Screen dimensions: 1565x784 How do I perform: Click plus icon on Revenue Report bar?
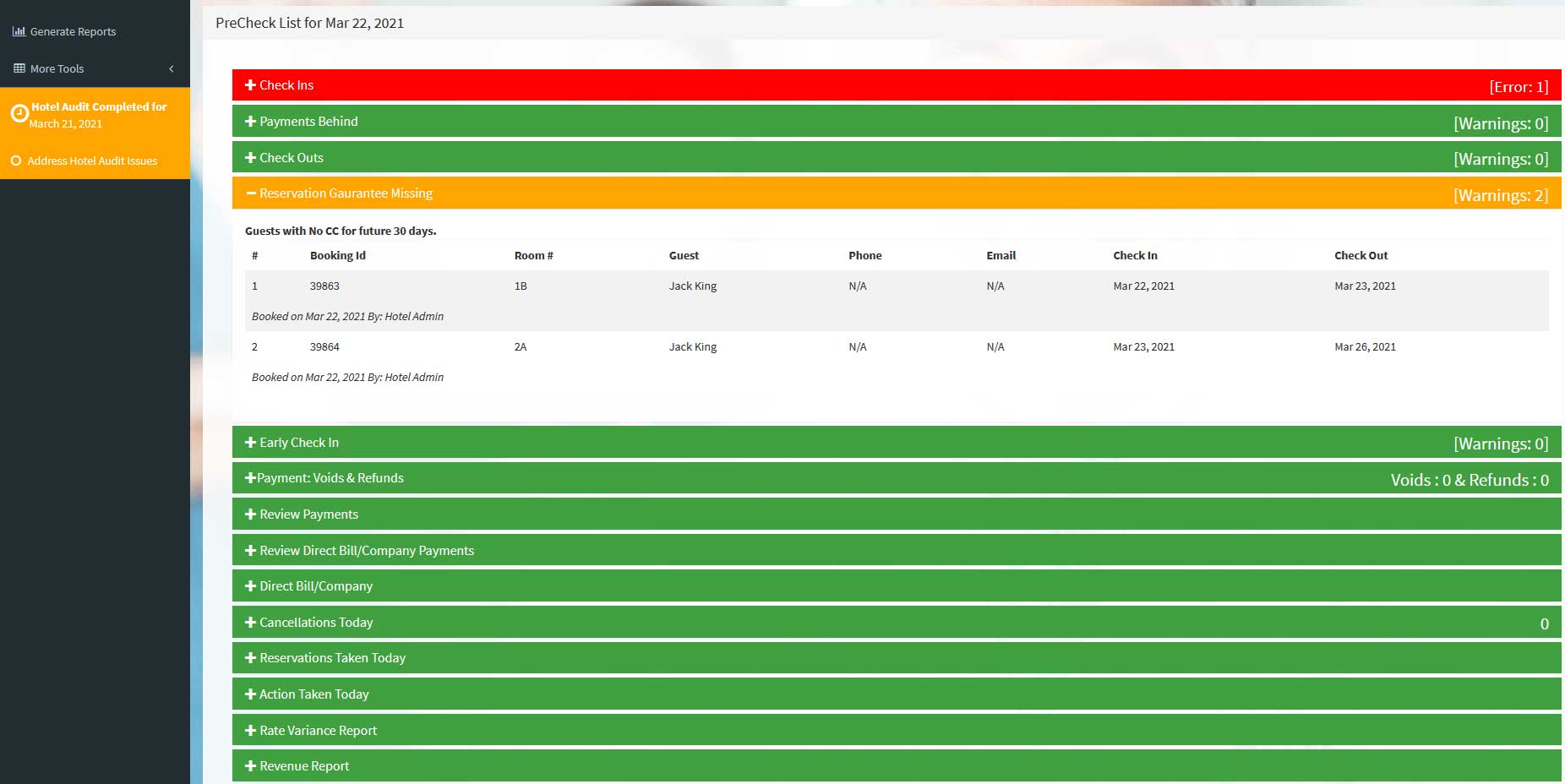(x=250, y=766)
